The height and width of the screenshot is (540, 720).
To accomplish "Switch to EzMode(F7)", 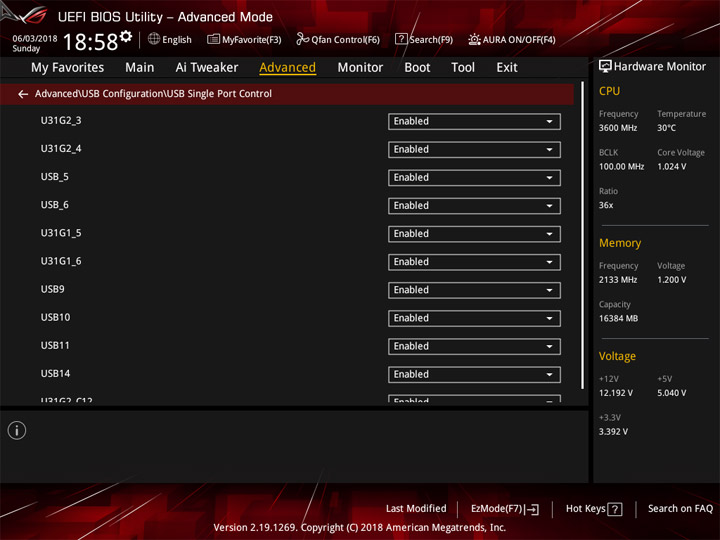I will tap(505, 509).
